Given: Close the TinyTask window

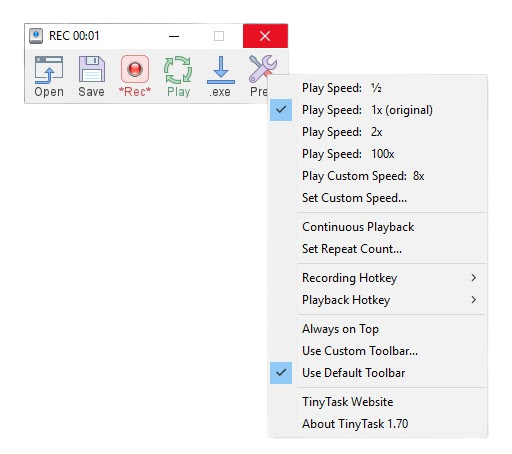Looking at the screenshot, I should pyautogui.click(x=265, y=36).
